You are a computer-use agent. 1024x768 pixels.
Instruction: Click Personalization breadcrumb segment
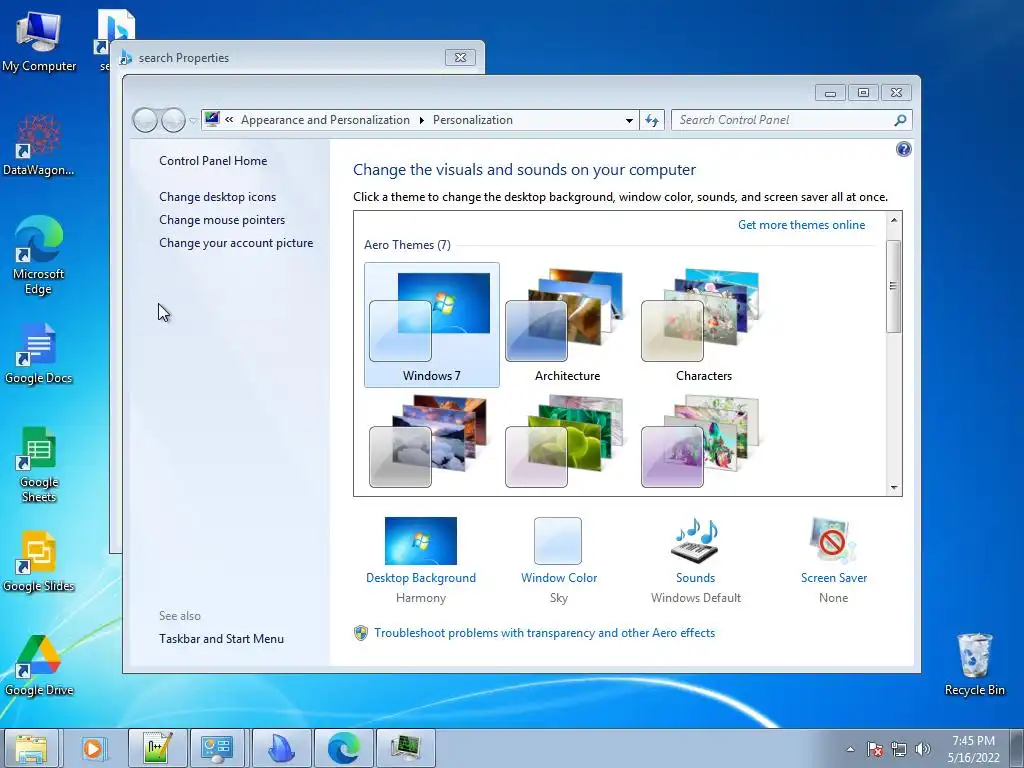pos(473,120)
